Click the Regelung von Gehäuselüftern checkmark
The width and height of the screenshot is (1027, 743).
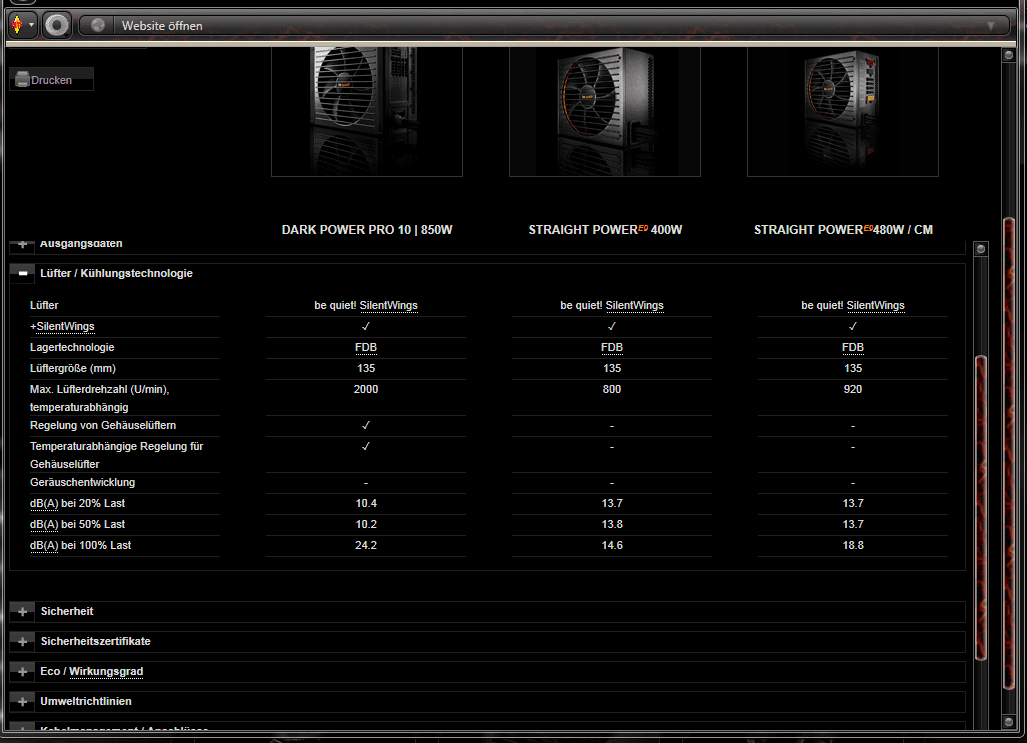[x=366, y=425]
